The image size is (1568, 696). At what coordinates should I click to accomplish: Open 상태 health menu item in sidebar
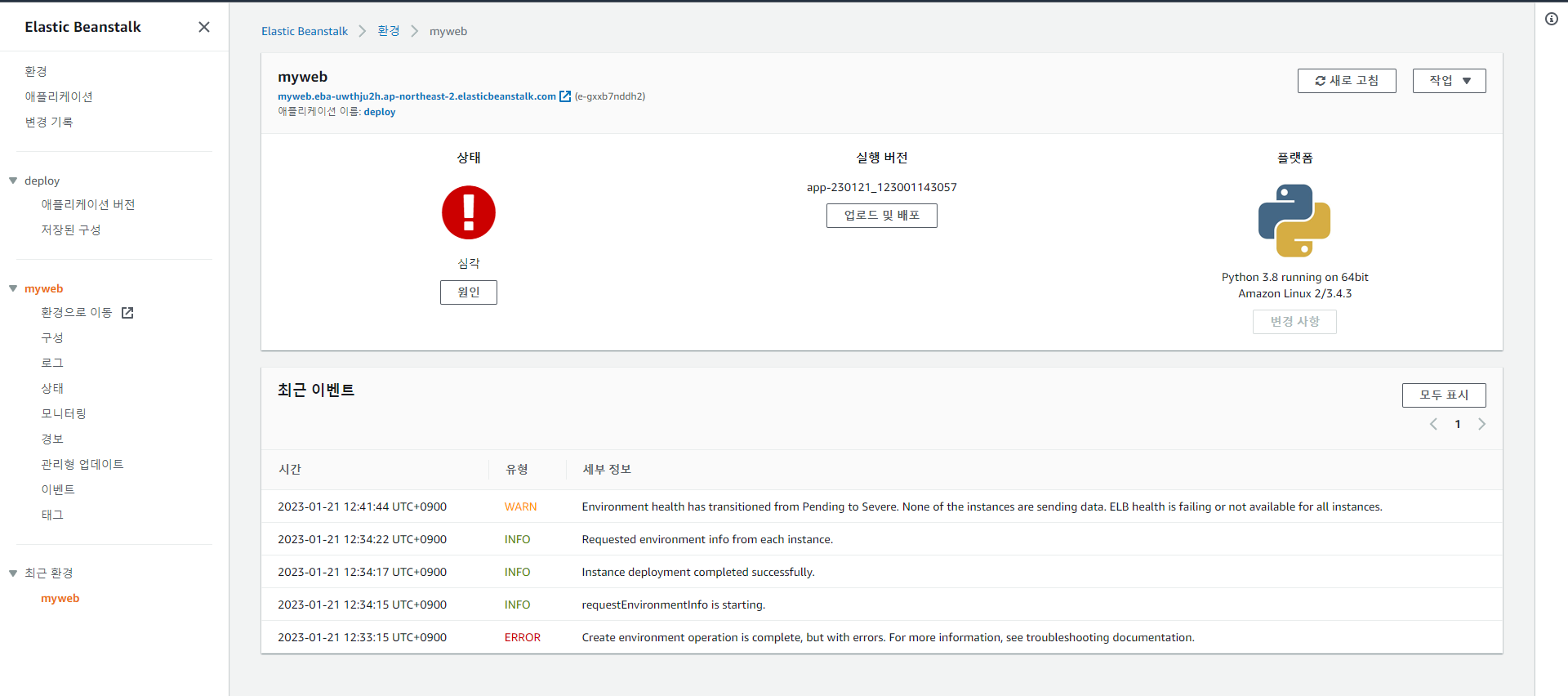pyautogui.click(x=52, y=389)
